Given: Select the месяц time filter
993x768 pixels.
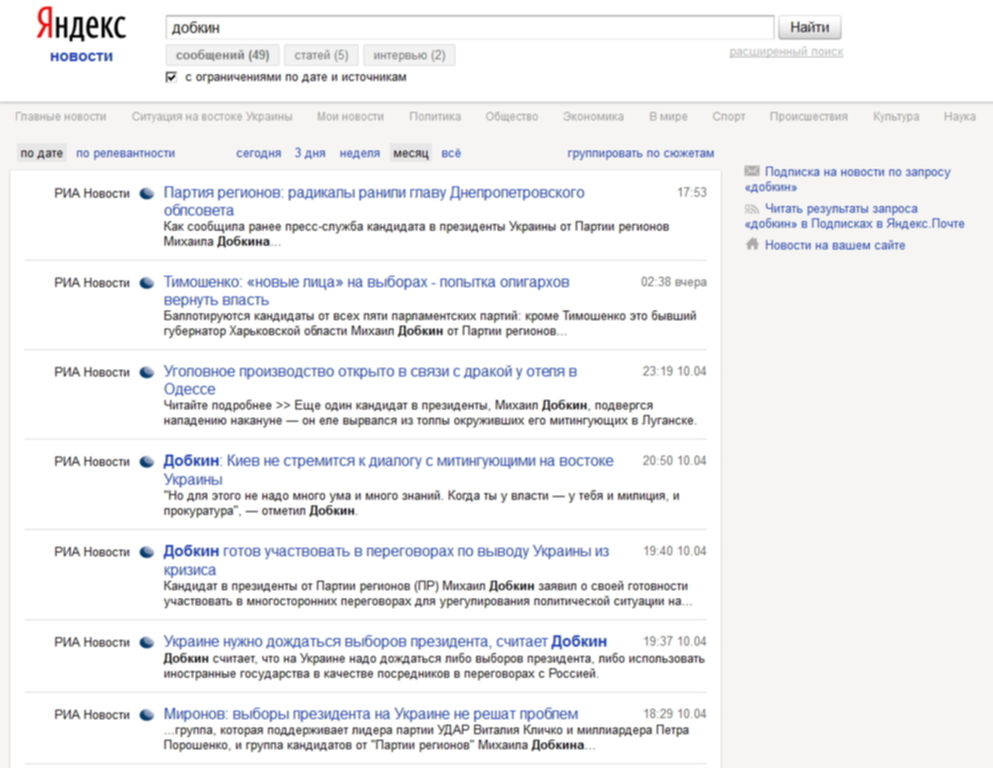Looking at the screenshot, I should pos(410,153).
